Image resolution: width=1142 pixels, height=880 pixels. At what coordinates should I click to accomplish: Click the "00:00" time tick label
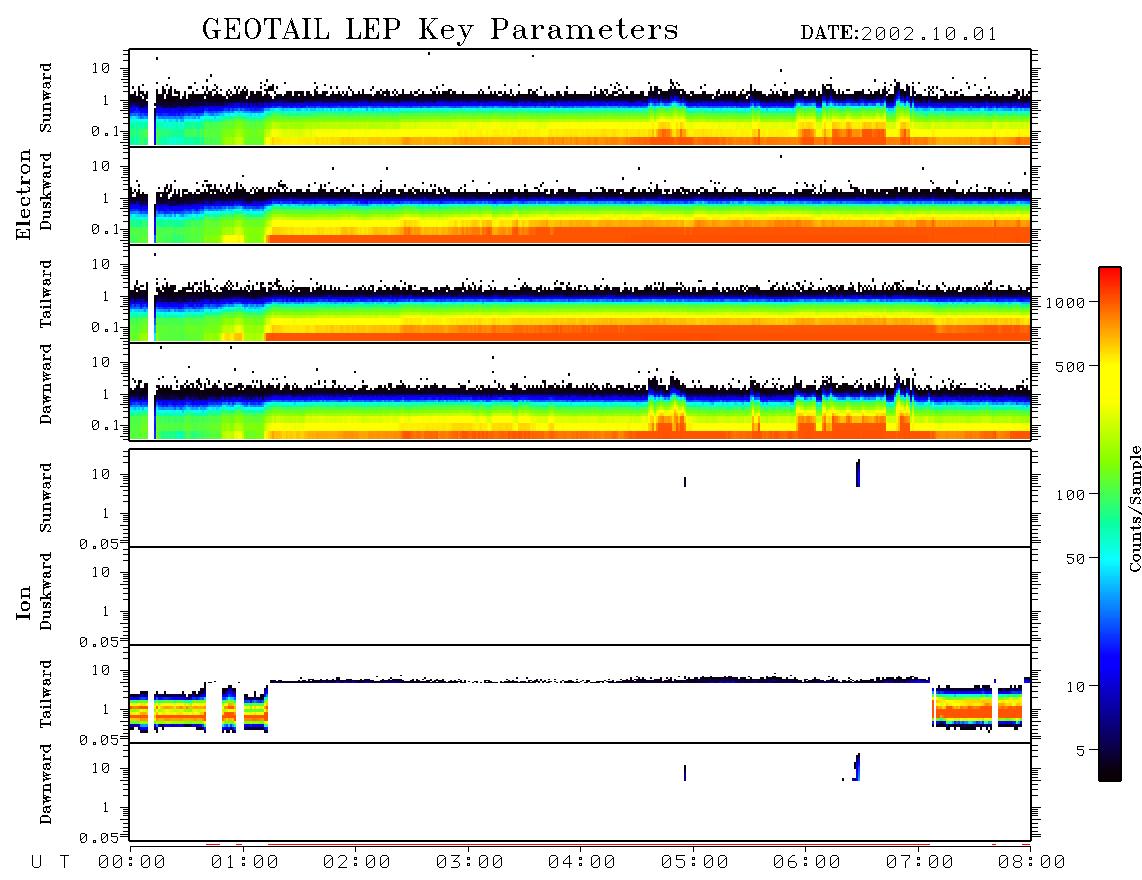(132, 863)
